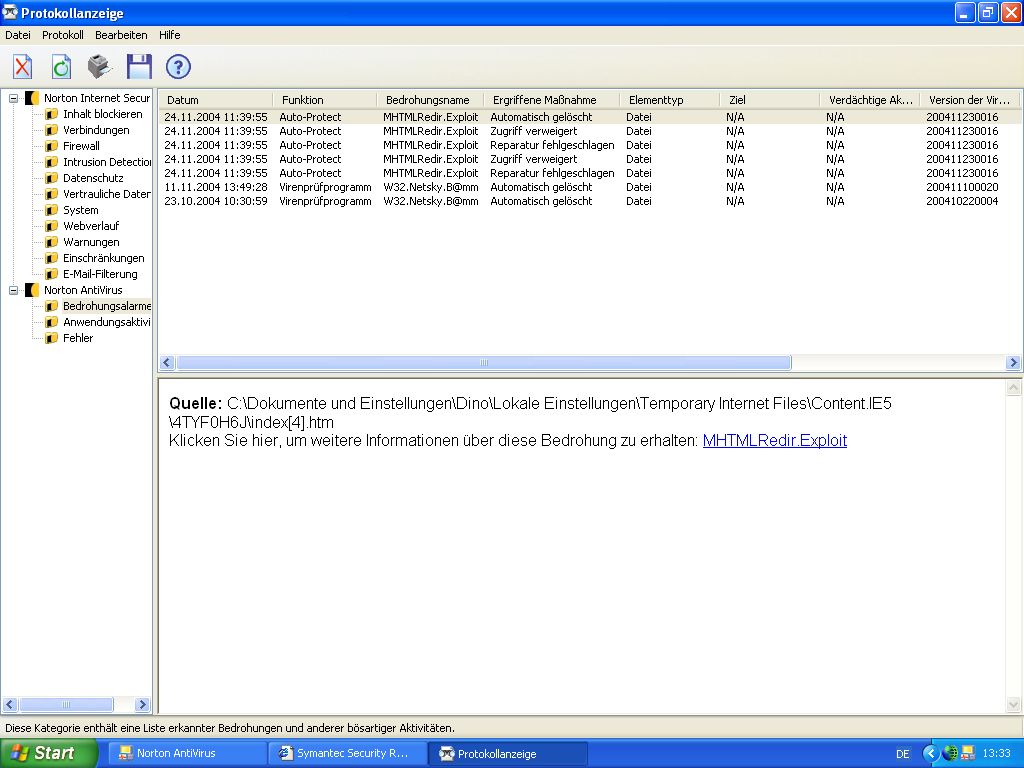Select the W32.Netsky.B@mm row dated 11.11.2004

590,187
